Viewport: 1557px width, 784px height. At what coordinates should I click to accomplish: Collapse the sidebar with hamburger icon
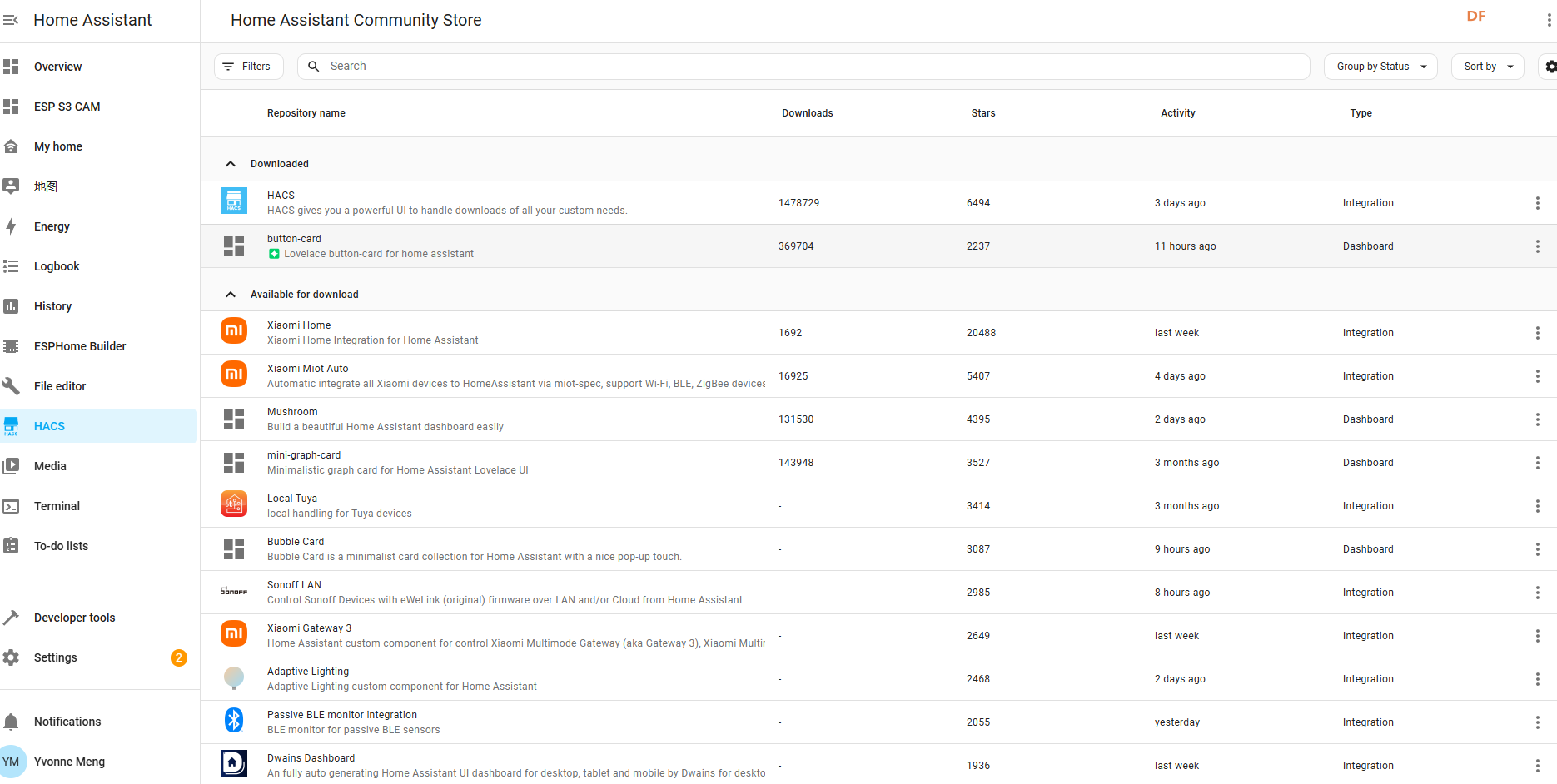(x=11, y=20)
